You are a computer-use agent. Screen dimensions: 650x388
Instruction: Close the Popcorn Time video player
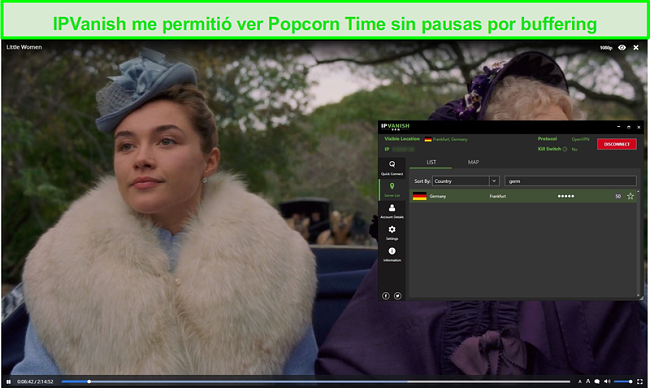point(636,48)
